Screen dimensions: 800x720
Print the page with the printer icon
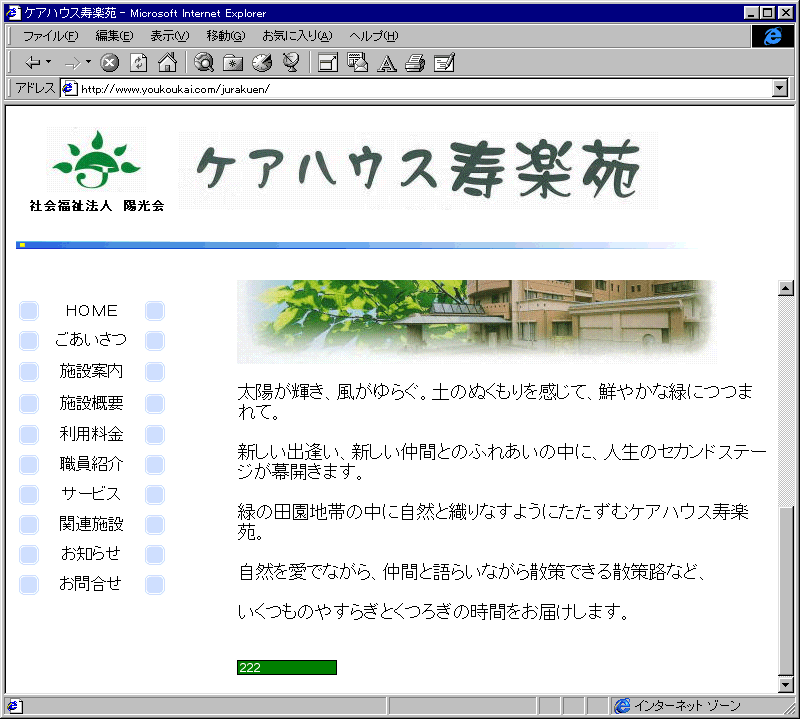[x=415, y=63]
